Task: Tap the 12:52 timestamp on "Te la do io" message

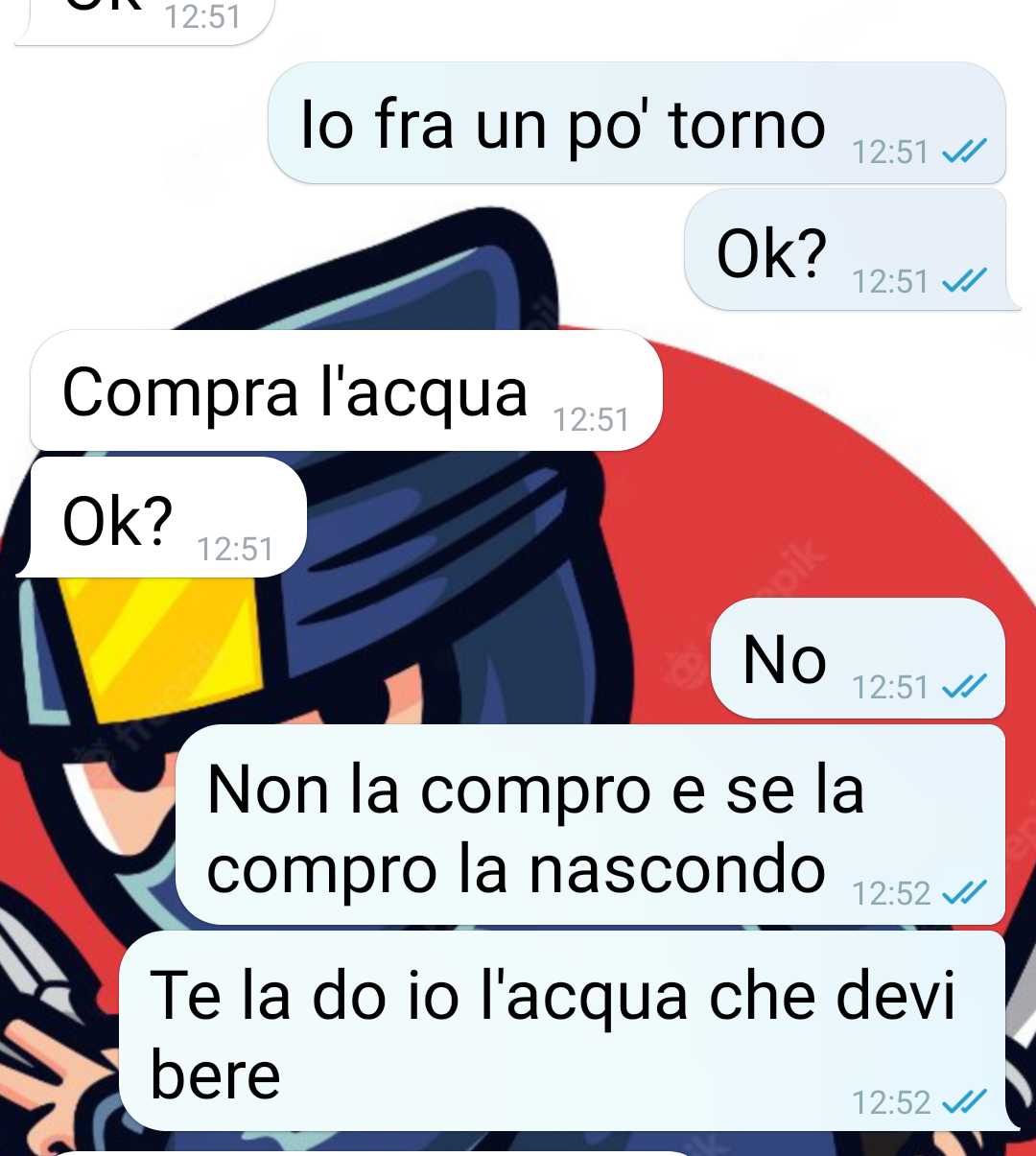Action: pyautogui.click(x=891, y=1102)
